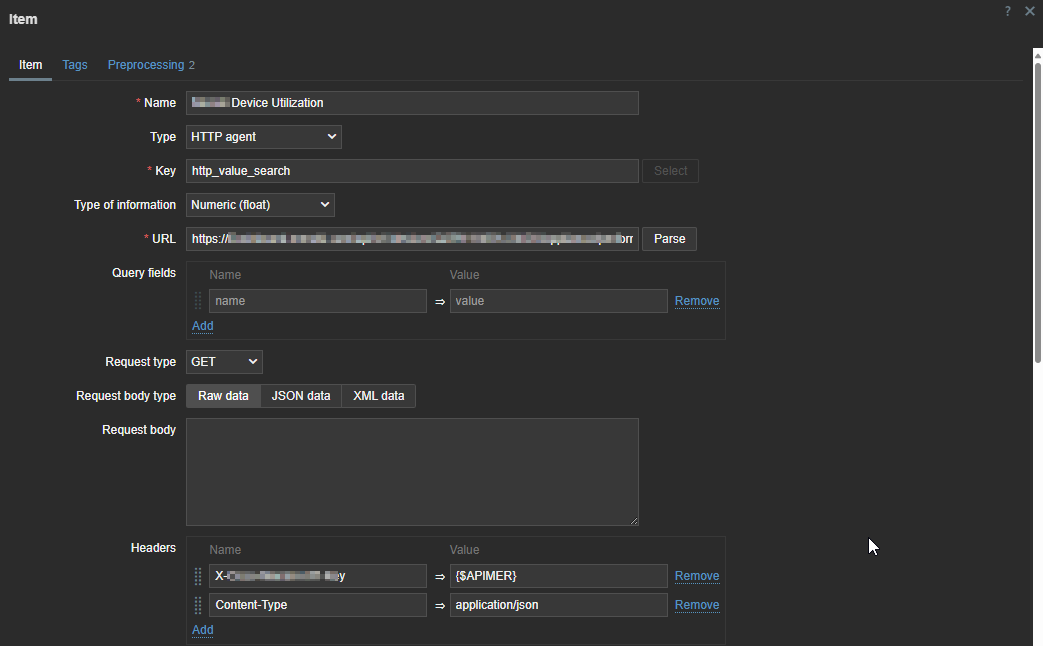
Task: Open the Type dropdown showing HTTP agent
Action: coord(264,137)
